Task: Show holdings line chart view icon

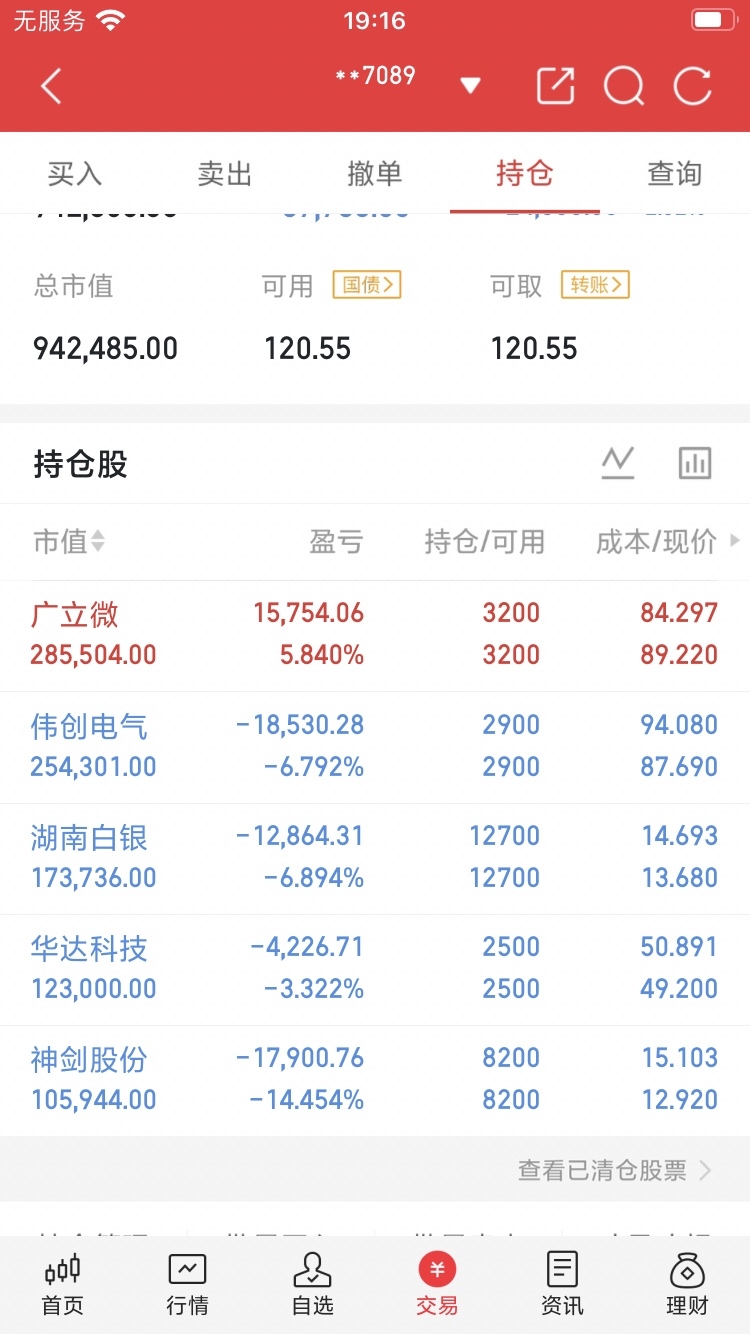Action: click(x=618, y=463)
